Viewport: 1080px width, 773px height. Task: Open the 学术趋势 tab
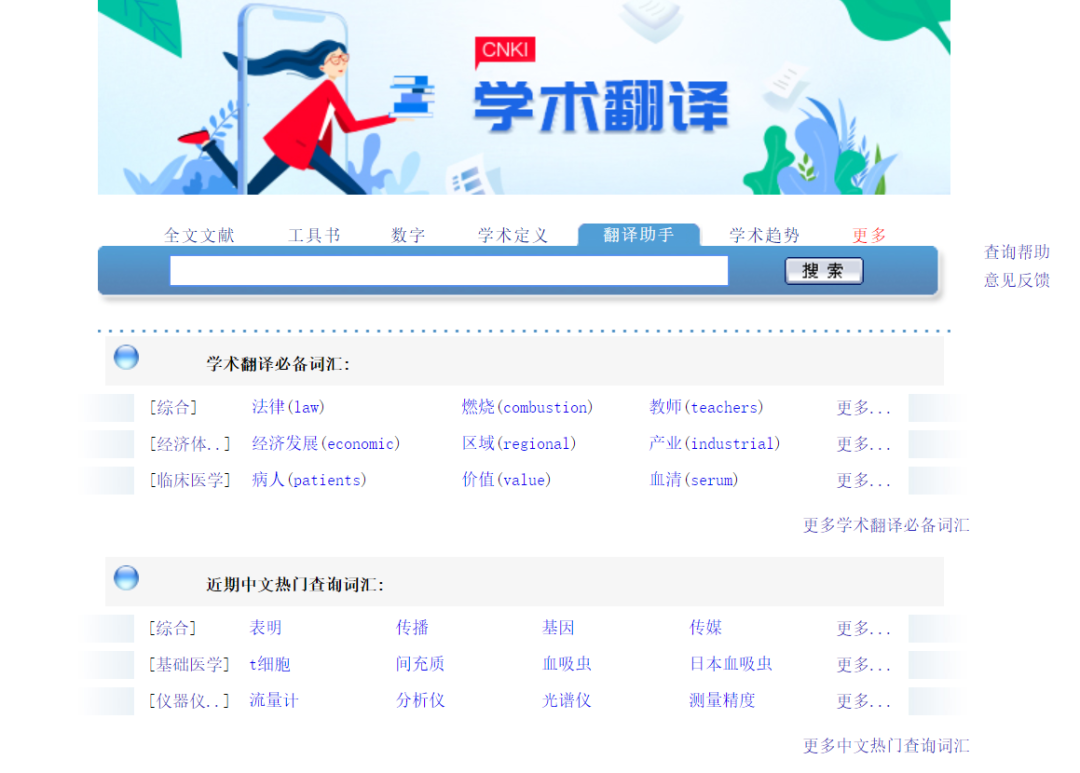pos(764,236)
